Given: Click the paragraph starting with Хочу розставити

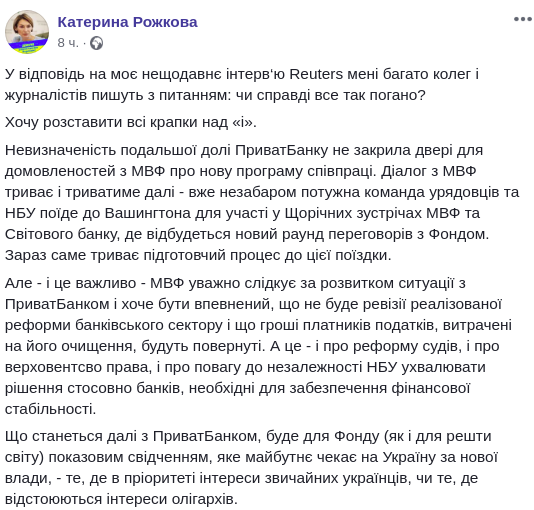Looking at the screenshot, I should 130,122.
